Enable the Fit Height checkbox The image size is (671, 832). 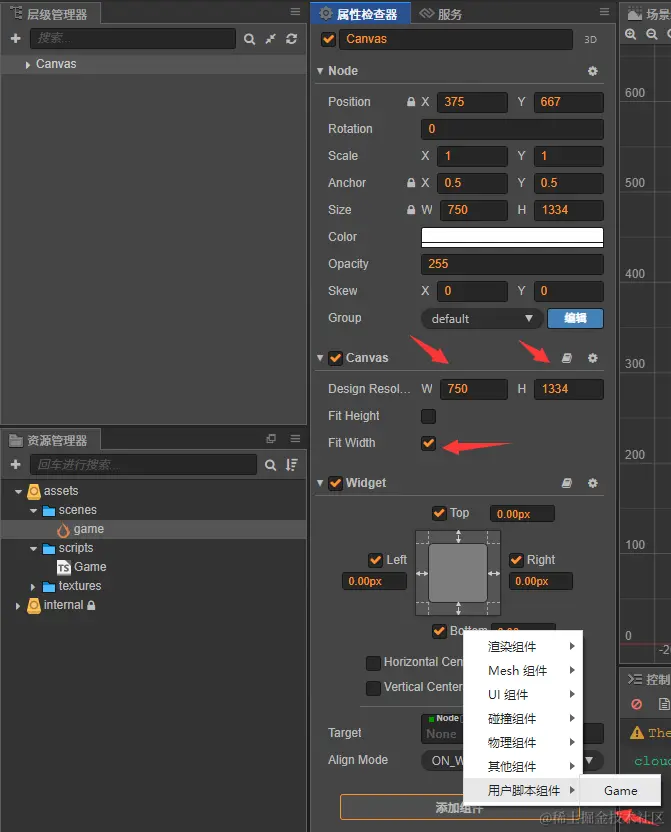pyautogui.click(x=428, y=416)
